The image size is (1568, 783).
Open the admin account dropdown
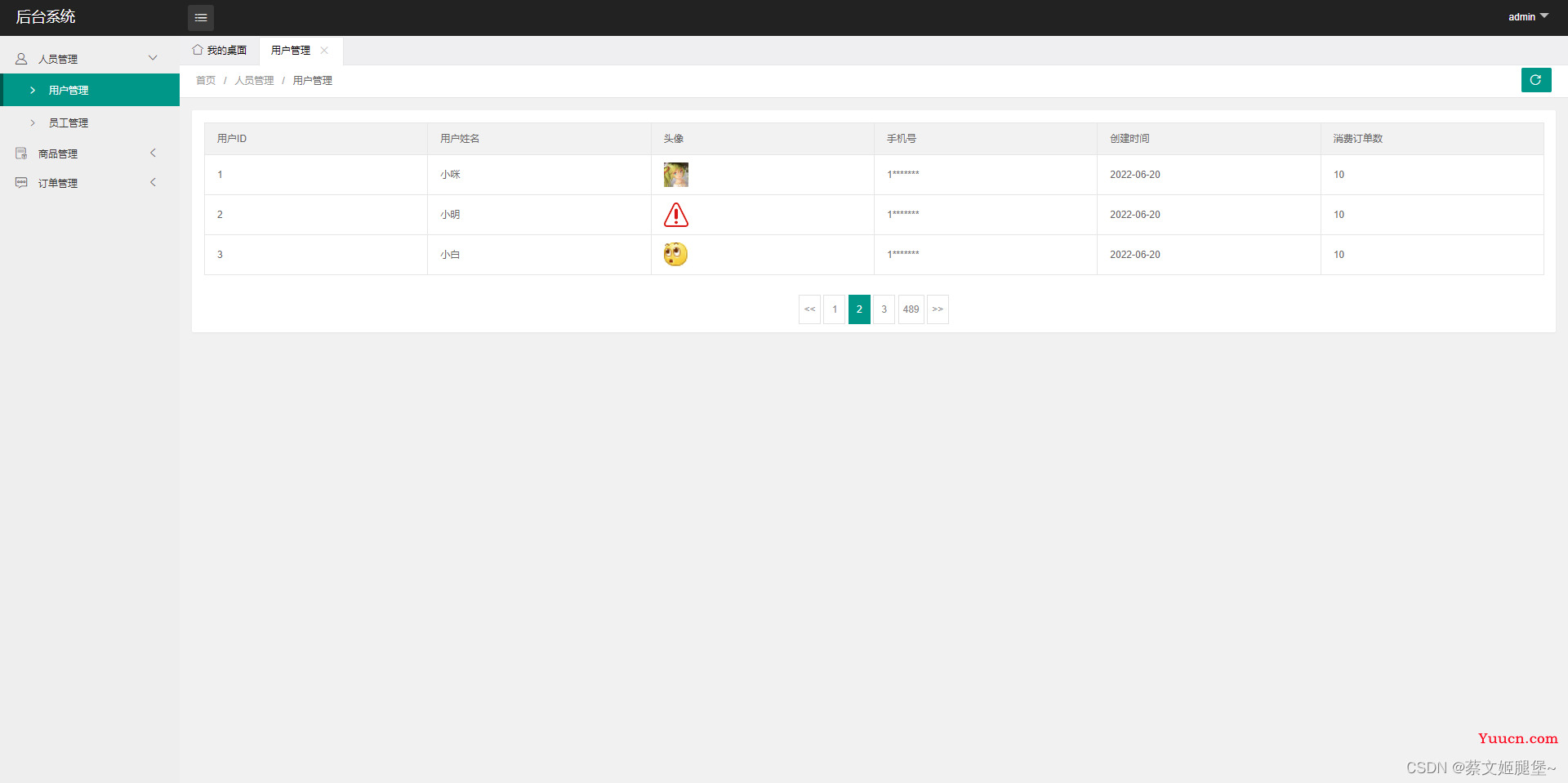(1528, 16)
